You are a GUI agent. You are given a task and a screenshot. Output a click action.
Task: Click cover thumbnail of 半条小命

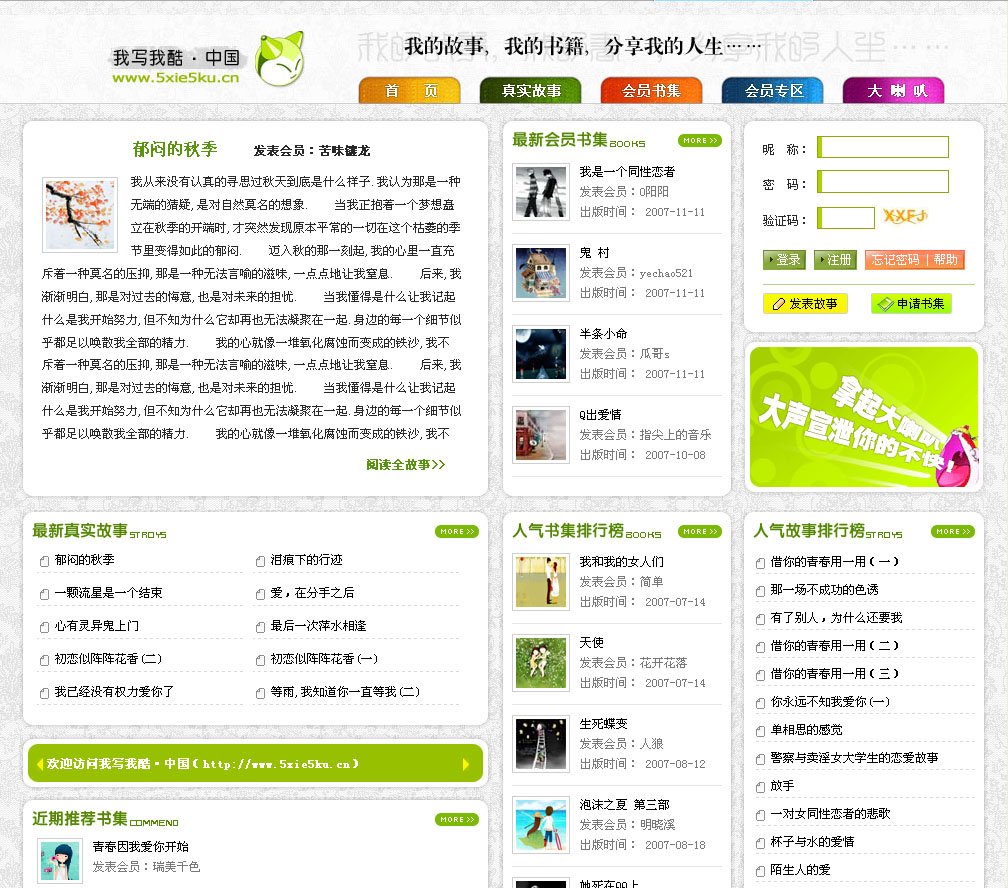[541, 354]
